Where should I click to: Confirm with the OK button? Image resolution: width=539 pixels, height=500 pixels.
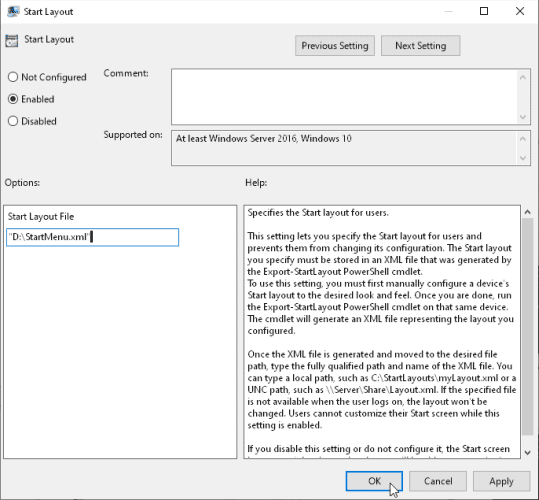coord(374,481)
